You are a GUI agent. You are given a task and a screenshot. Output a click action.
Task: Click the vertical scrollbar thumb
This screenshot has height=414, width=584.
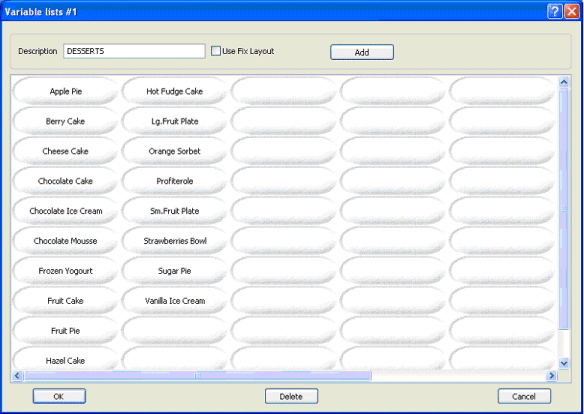pos(564,209)
